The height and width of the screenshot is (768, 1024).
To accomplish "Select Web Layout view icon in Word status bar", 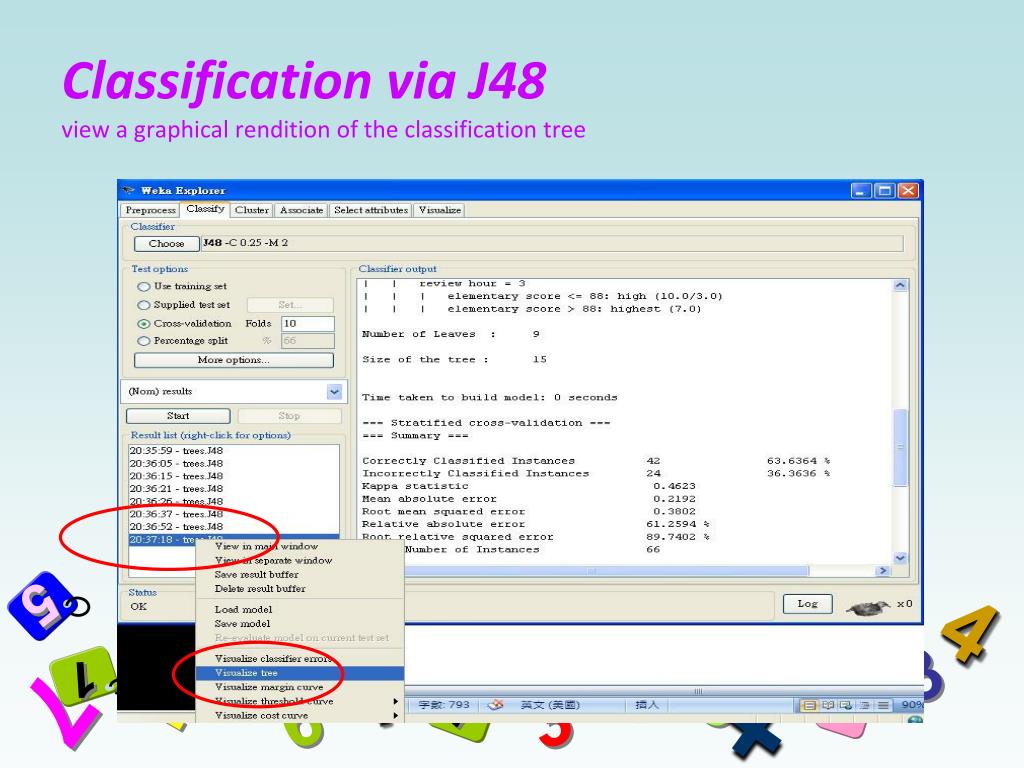I will coord(846,705).
